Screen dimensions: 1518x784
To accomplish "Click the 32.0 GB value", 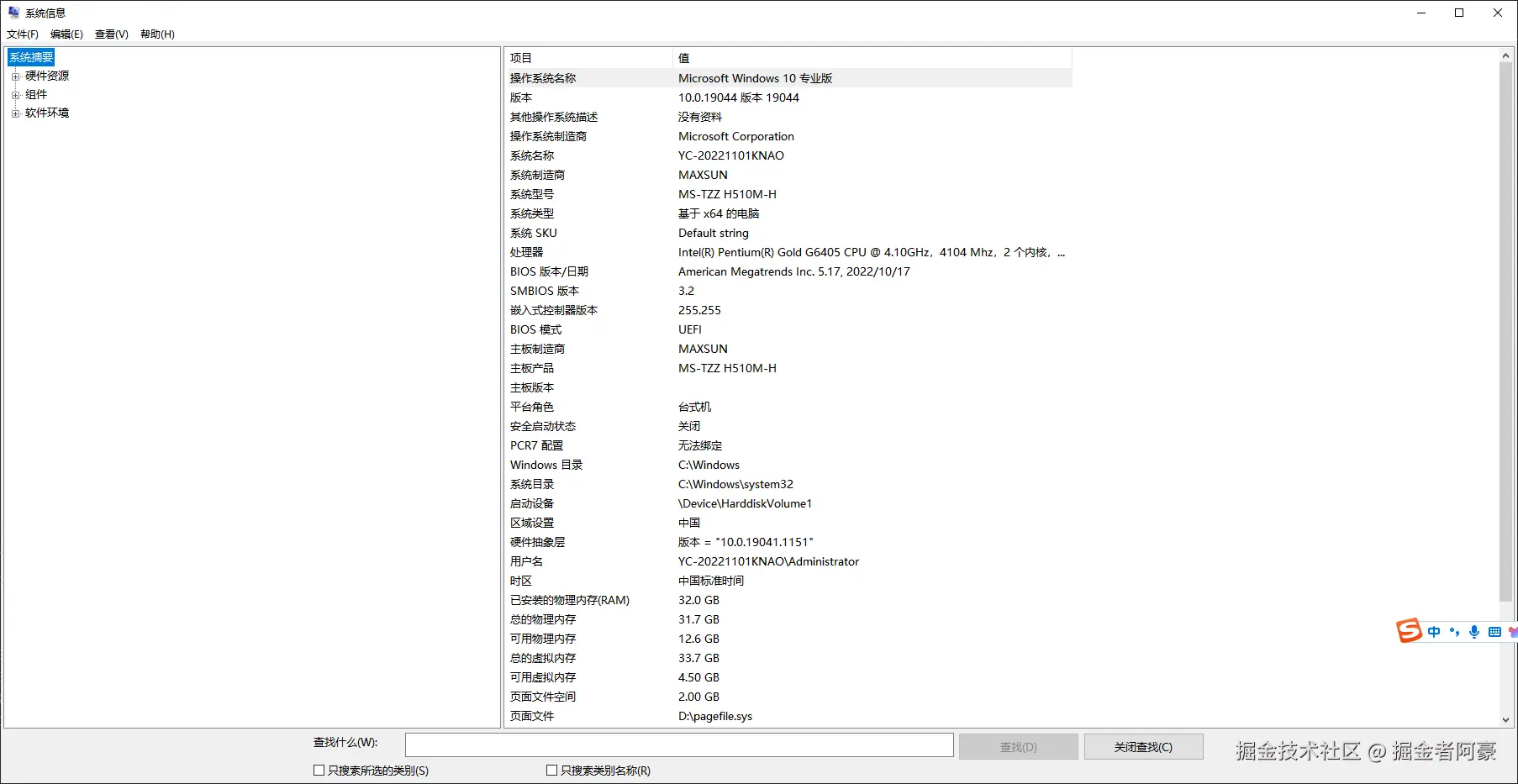I will pos(699,600).
